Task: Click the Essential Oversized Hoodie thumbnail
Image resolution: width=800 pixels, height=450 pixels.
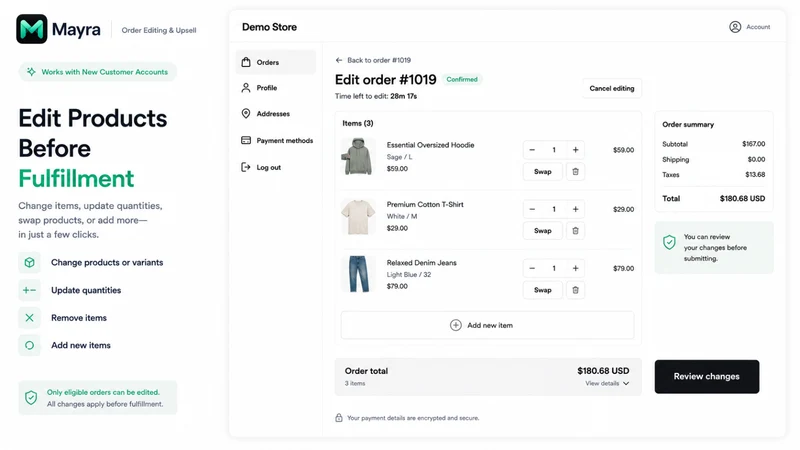Action: 358,157
